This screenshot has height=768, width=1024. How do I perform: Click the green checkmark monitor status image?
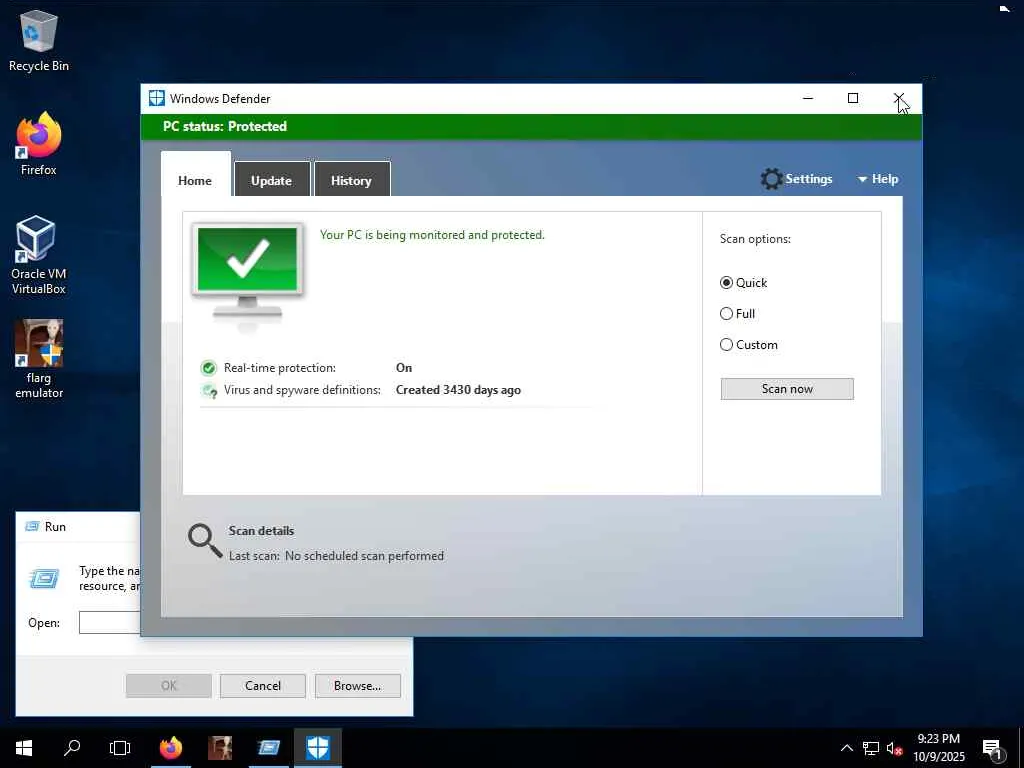click(248, 270)
